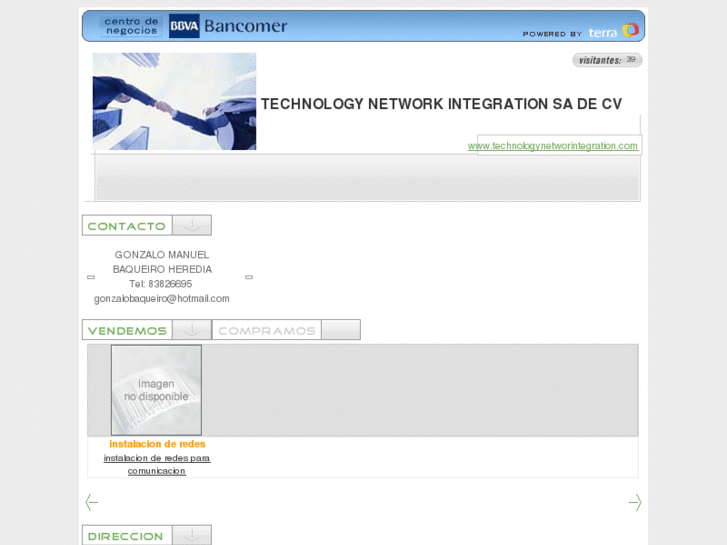This screenshot has height=545, width=727.
Task: Visit www.technologynetworintegration.com link
Action: tap(553, 146)
